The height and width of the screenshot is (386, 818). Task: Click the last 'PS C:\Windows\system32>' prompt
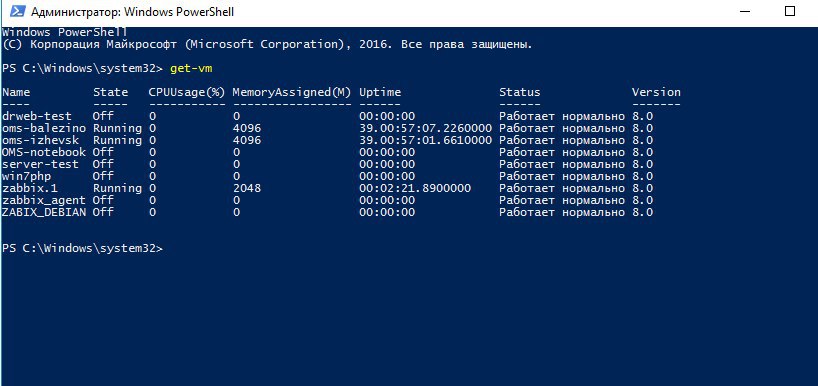tap(82, 249)
